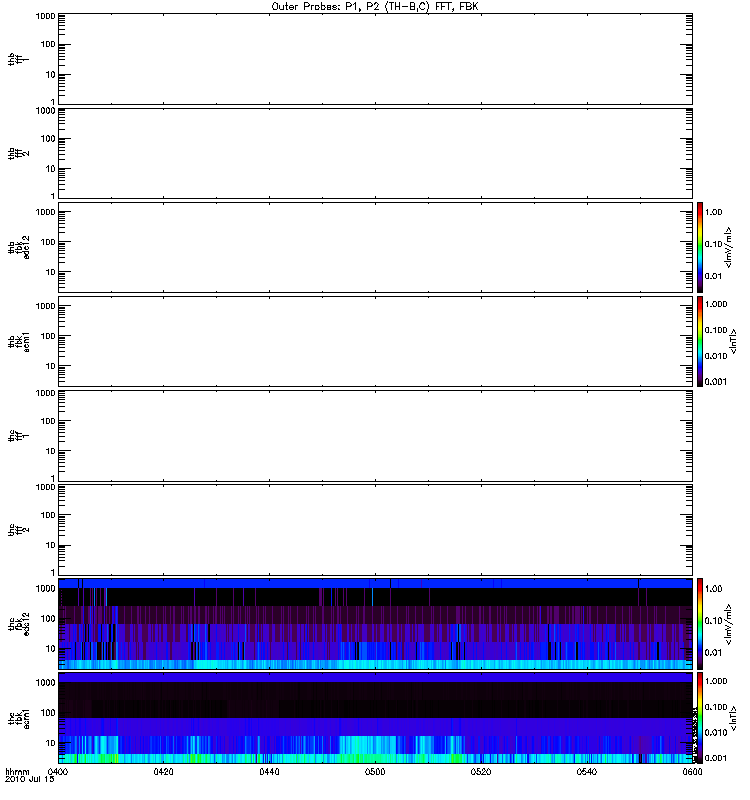Image resolution: width=750 pixels, height=800 pixels.
Task: Click the 'thb fff 1' y-axis label
Action: 19,59
